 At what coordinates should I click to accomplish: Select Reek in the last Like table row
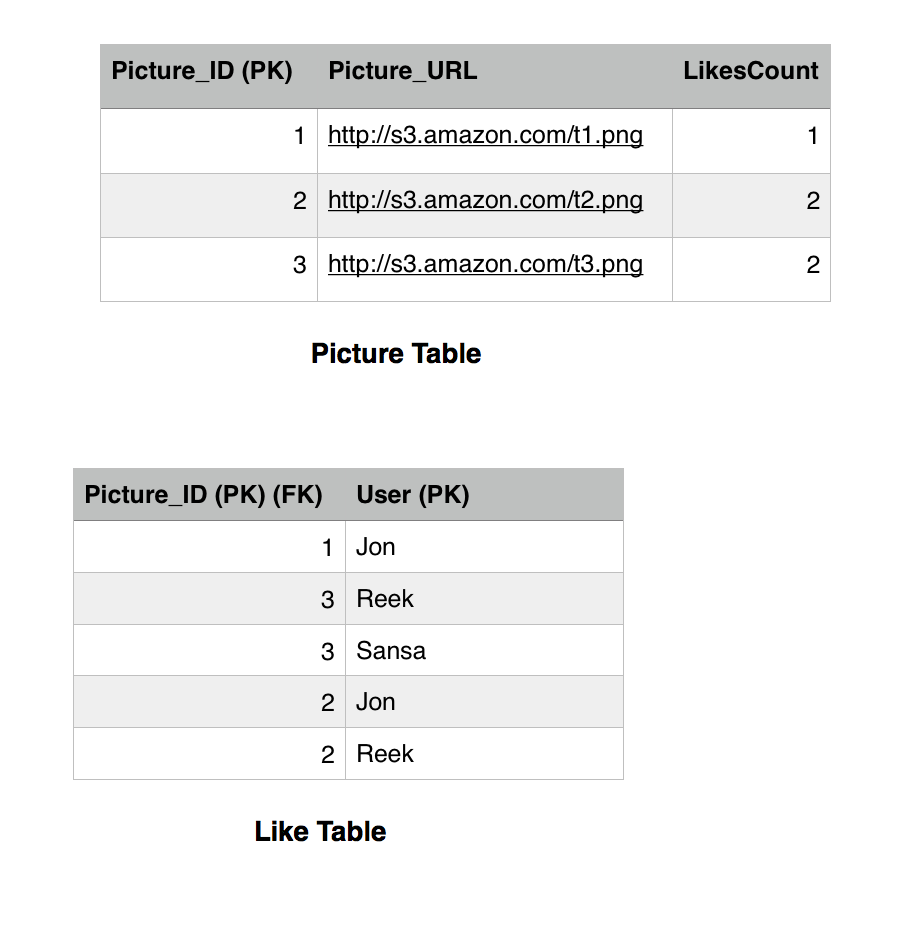pyautogui.click(x=385, y=754)
